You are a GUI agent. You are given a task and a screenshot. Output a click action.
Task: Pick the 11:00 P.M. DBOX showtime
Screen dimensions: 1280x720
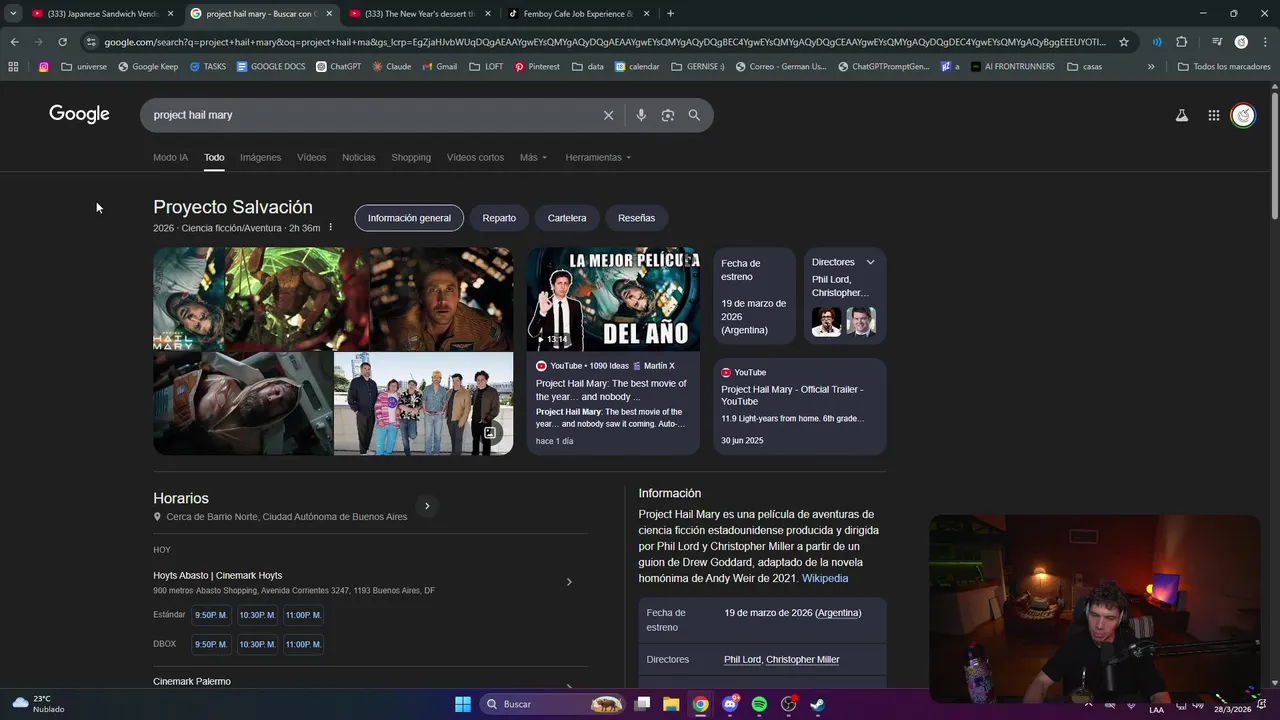pos(303,645)
